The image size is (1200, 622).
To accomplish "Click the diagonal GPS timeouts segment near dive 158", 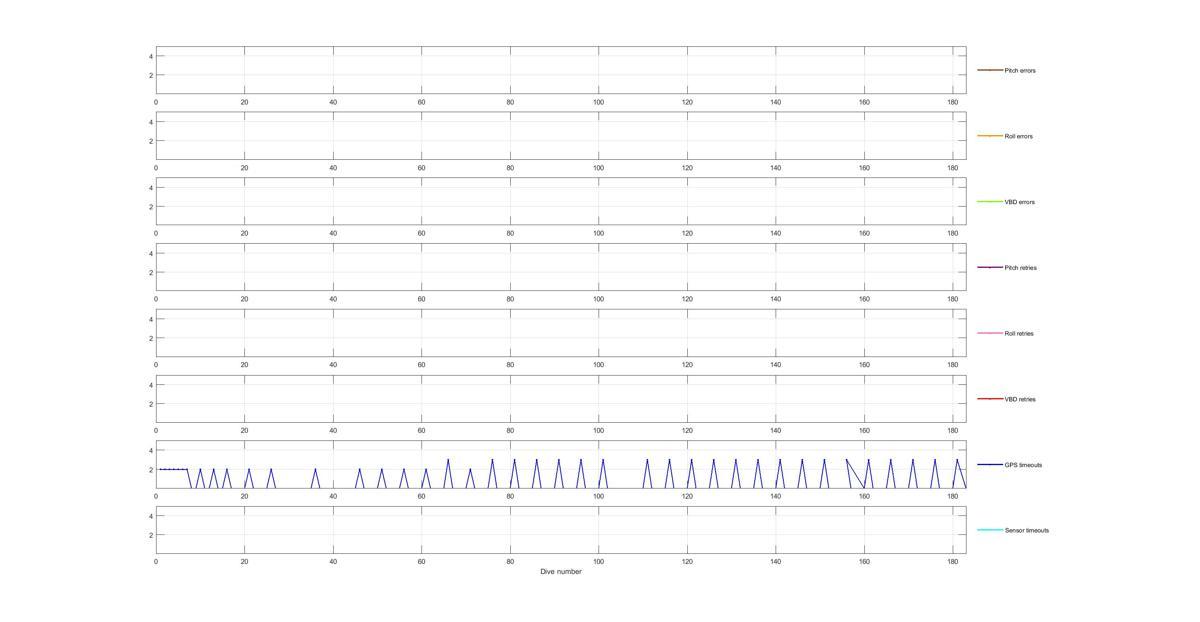I will [856, 474].
